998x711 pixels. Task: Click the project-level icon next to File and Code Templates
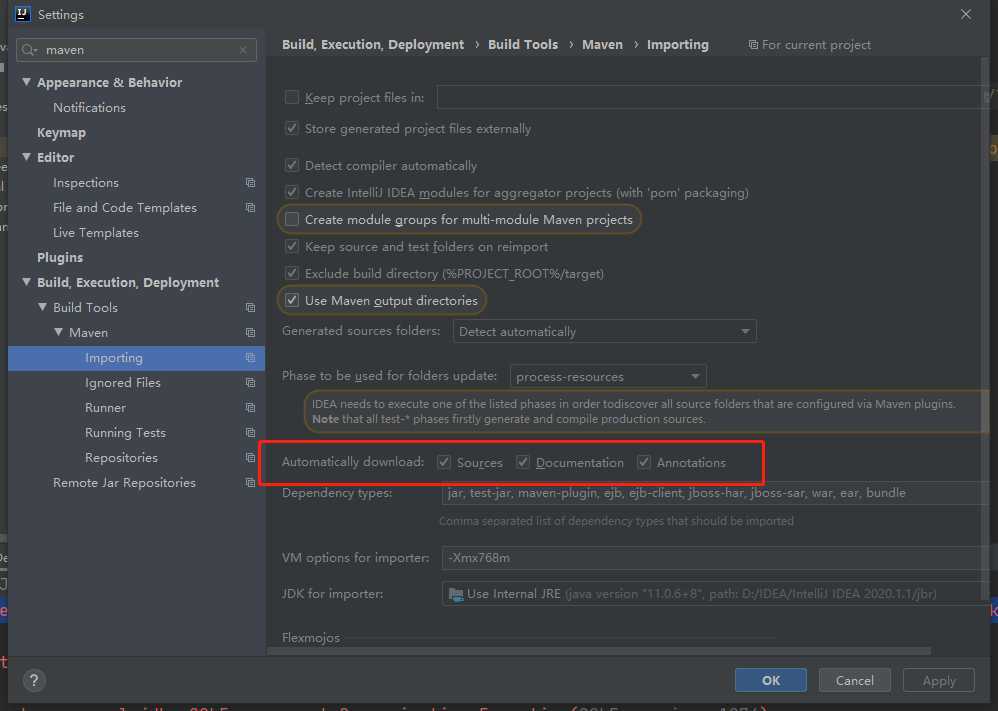click(250, 208)
